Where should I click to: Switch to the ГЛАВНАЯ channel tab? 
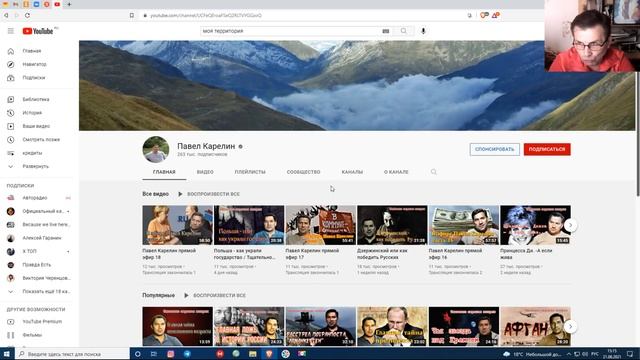(164, 172)
